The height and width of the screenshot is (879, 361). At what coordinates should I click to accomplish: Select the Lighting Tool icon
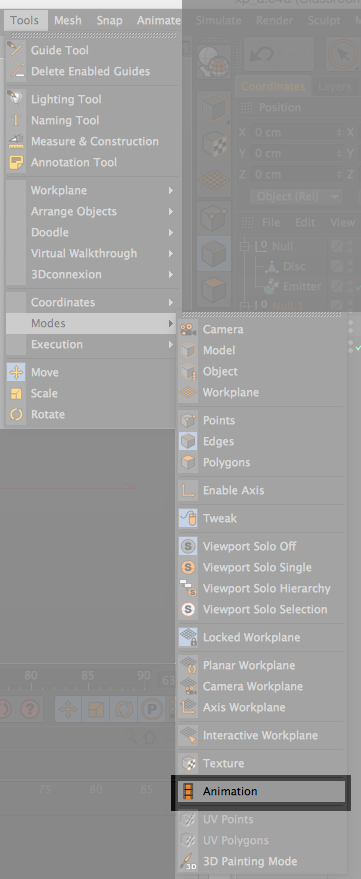click(x=16, y=99)
